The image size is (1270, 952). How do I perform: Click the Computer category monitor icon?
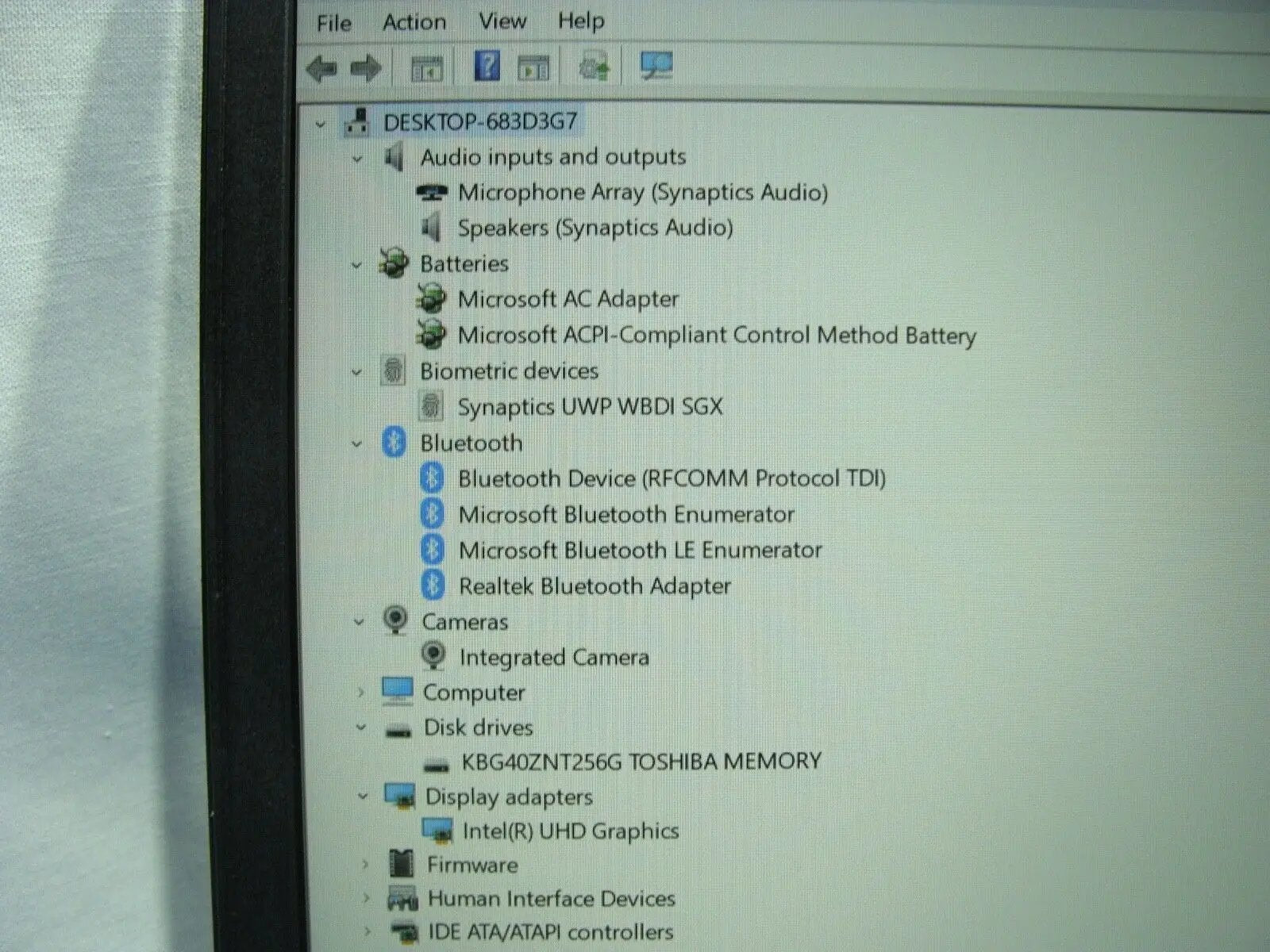click(397, 691)
